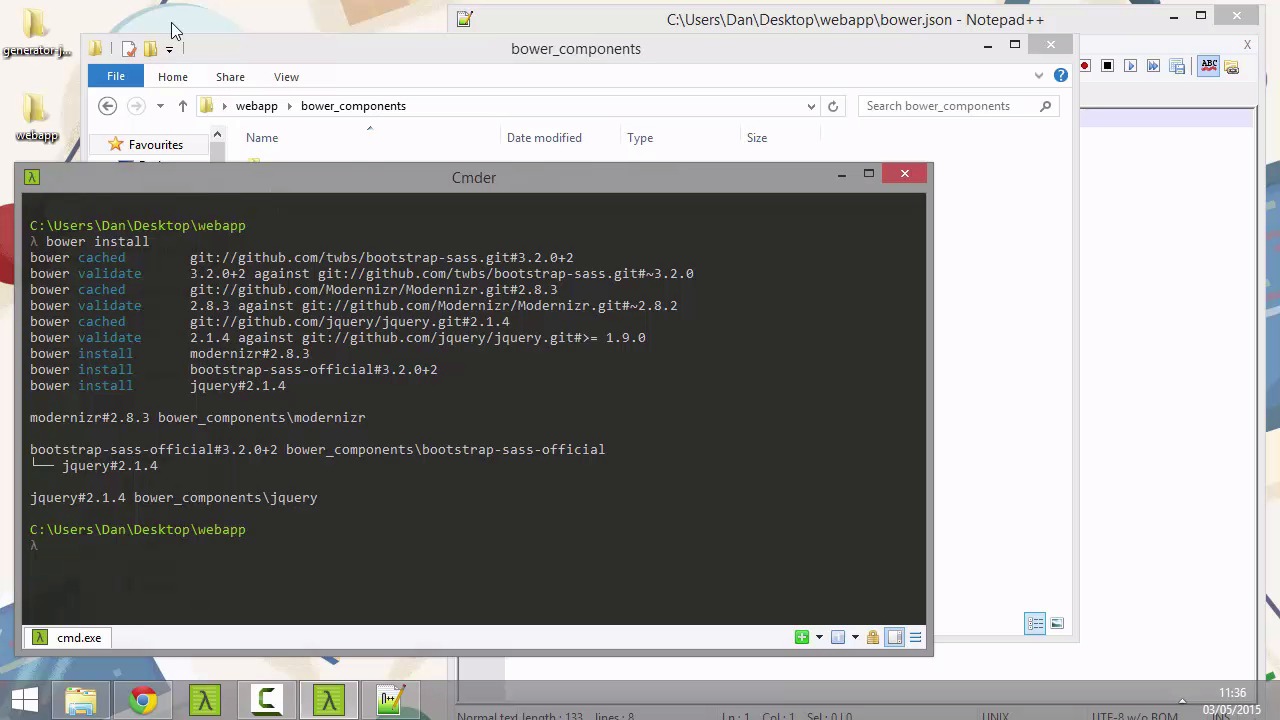
Task: Open active console dropdown arrow in Cmder
Action: pos(855,637)
